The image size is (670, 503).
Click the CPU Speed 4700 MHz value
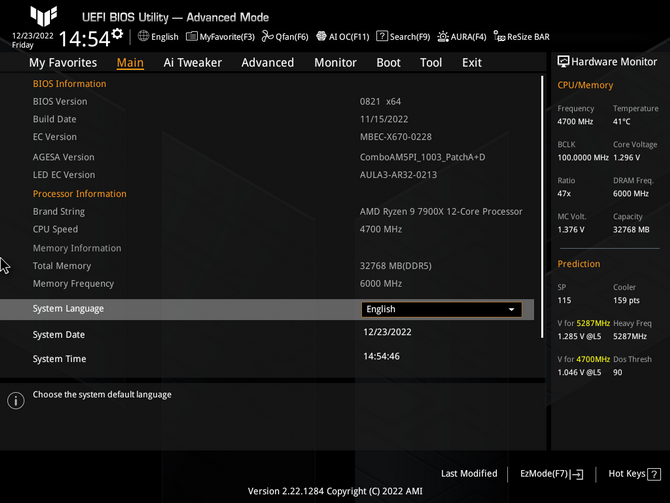380,229
